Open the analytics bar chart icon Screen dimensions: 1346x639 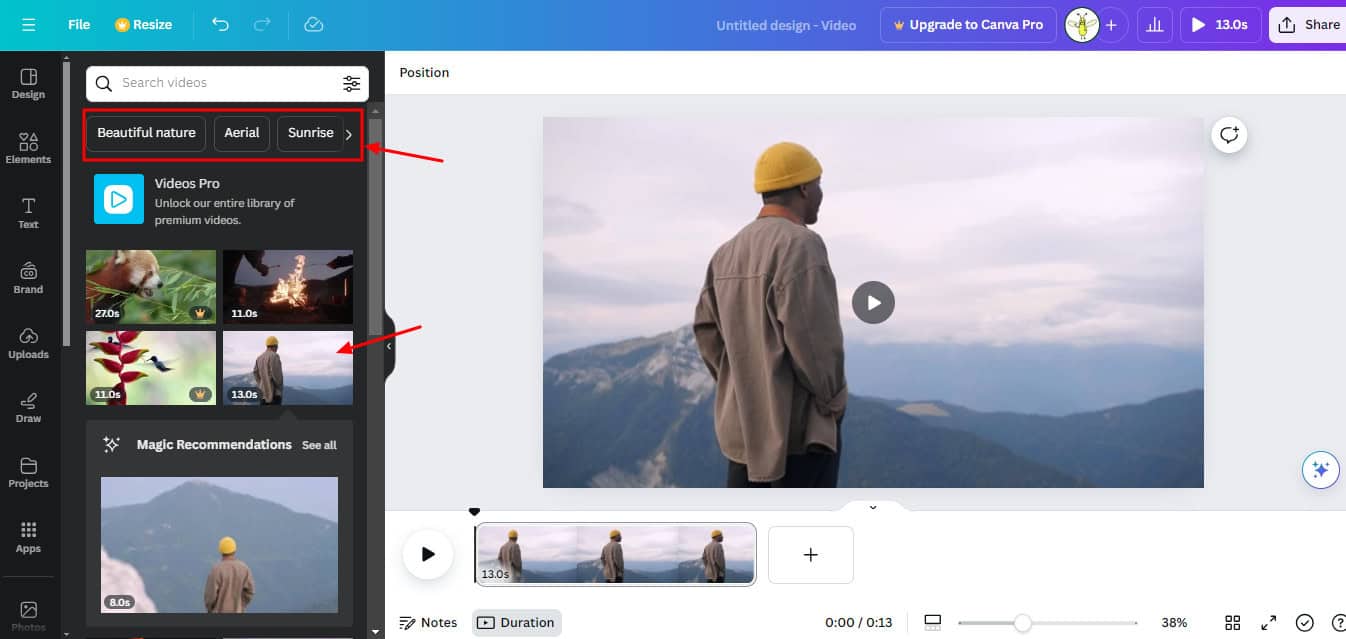pos(1154,25)
